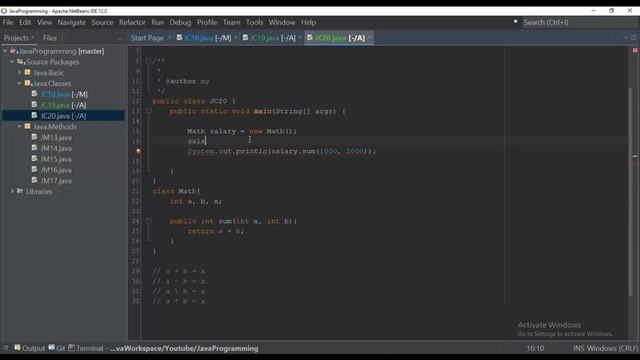Click the JC19.java file icon in tree
Image resolution: width=640 pixels, height=360 pixels.
tap(35, 104)
